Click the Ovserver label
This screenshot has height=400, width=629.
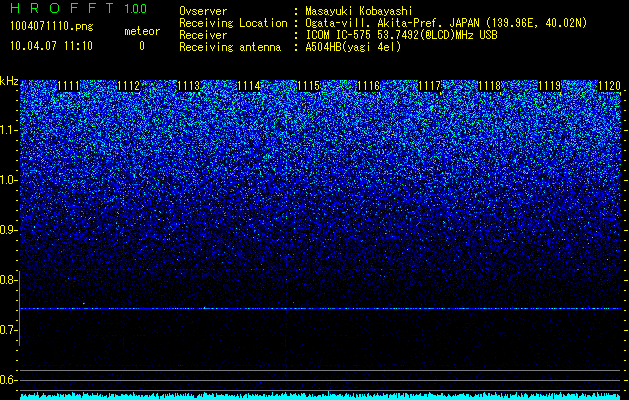[203, 11]
